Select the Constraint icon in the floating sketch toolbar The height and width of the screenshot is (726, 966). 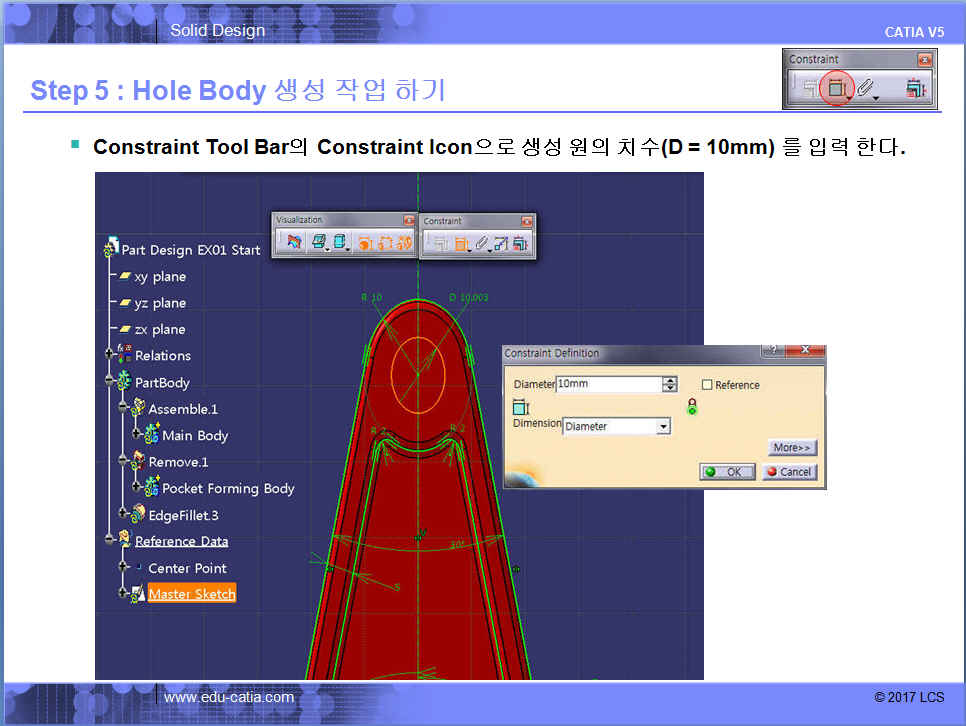[x=461, y=243]
